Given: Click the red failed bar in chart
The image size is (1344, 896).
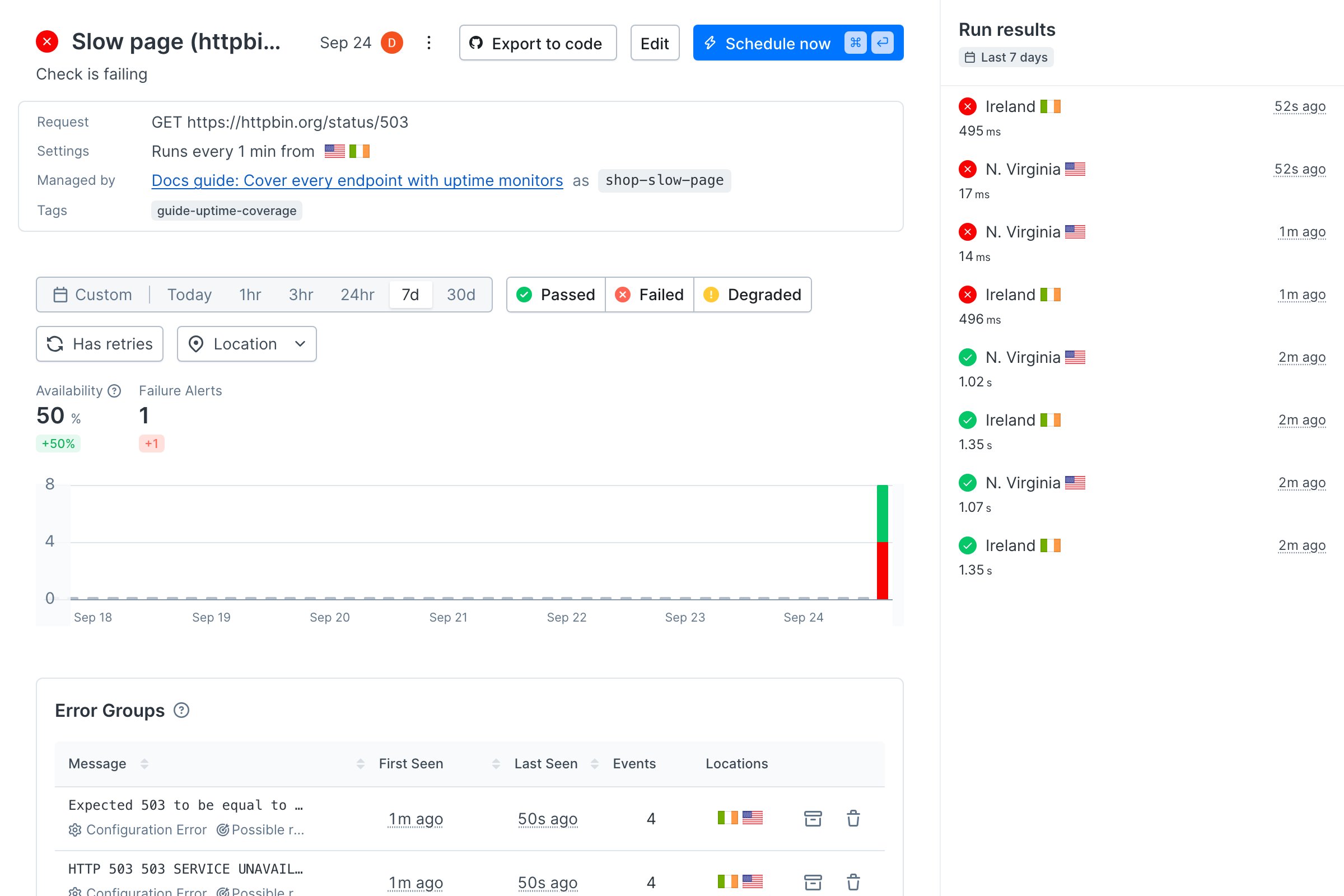Looking at the screenshot, I should point(883,570).
